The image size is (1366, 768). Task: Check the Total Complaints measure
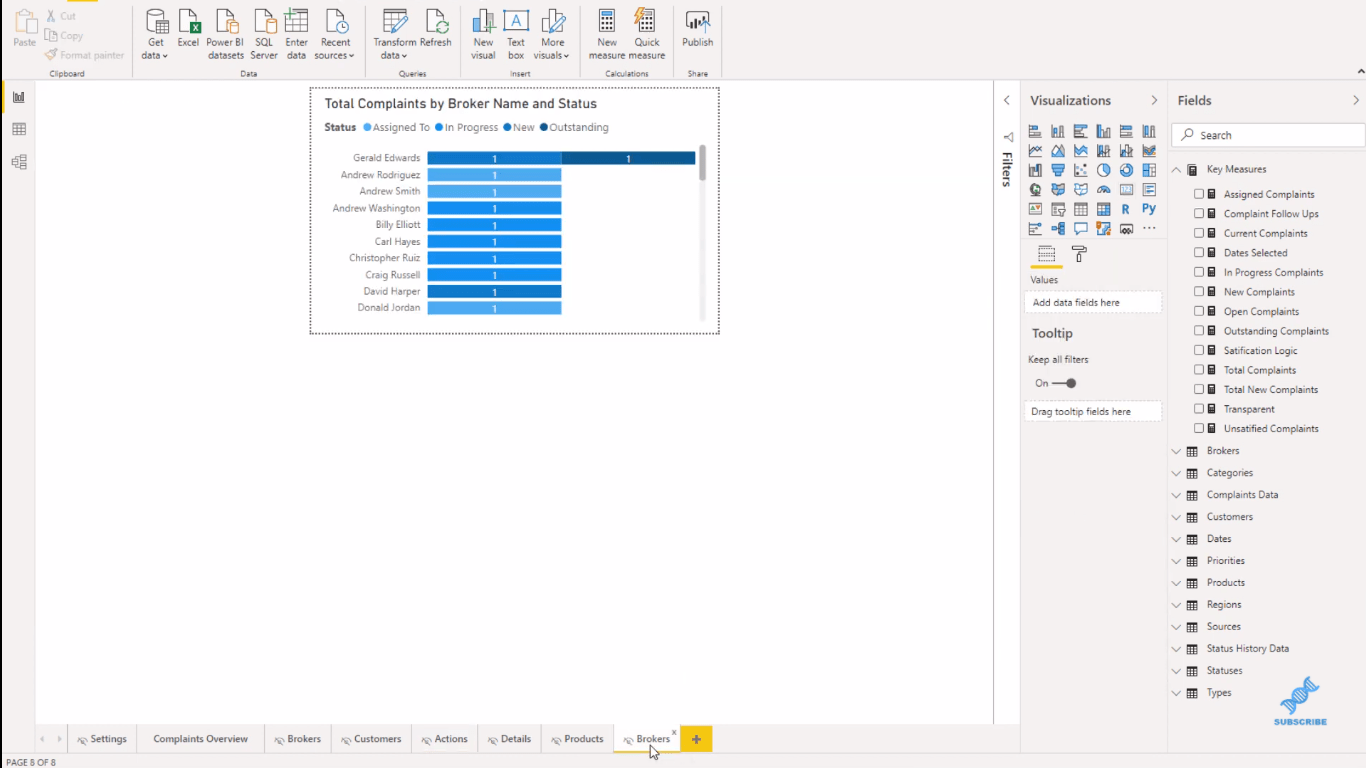pyautogui.click(x=1199, y=369)
